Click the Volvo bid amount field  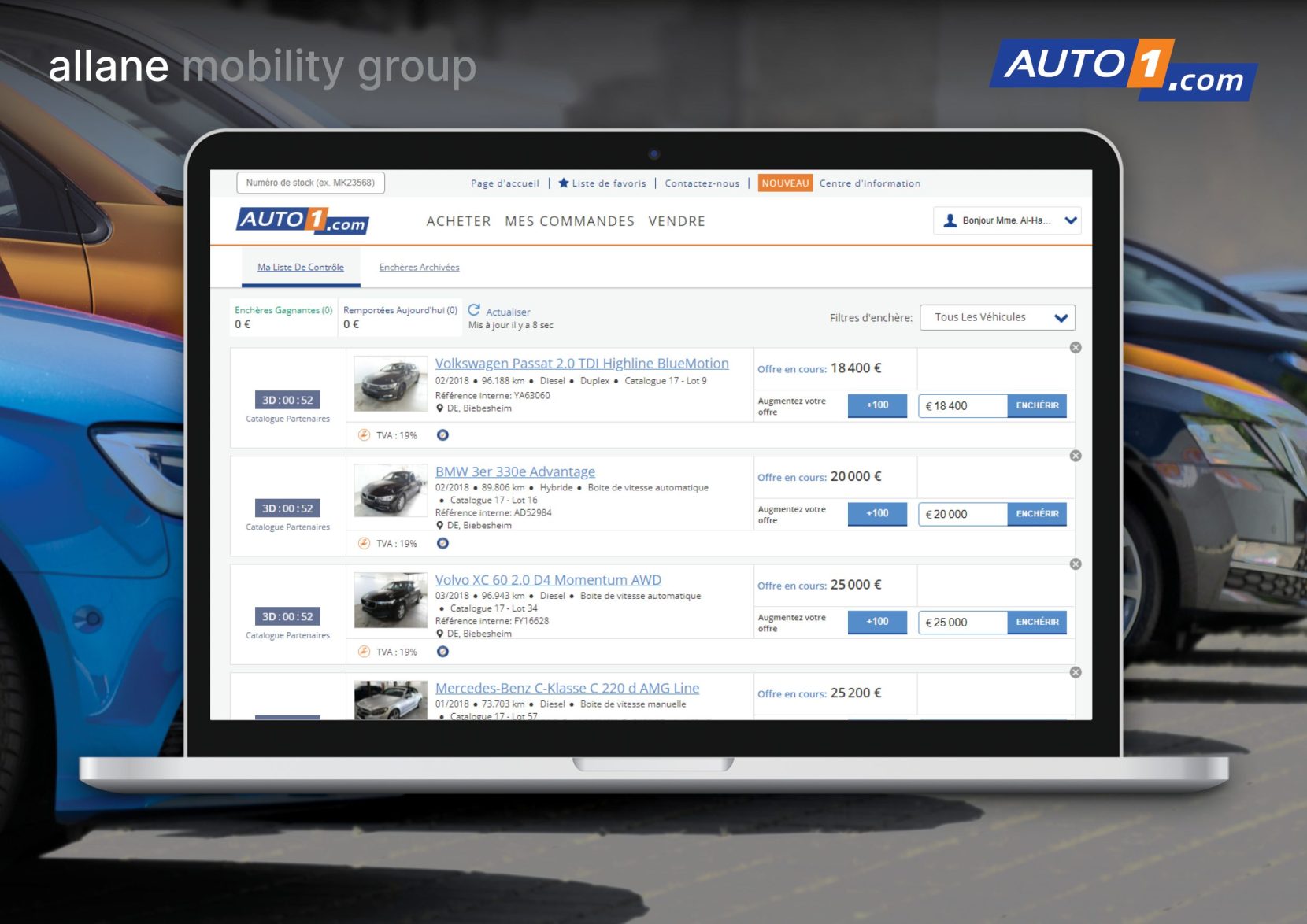962,623
